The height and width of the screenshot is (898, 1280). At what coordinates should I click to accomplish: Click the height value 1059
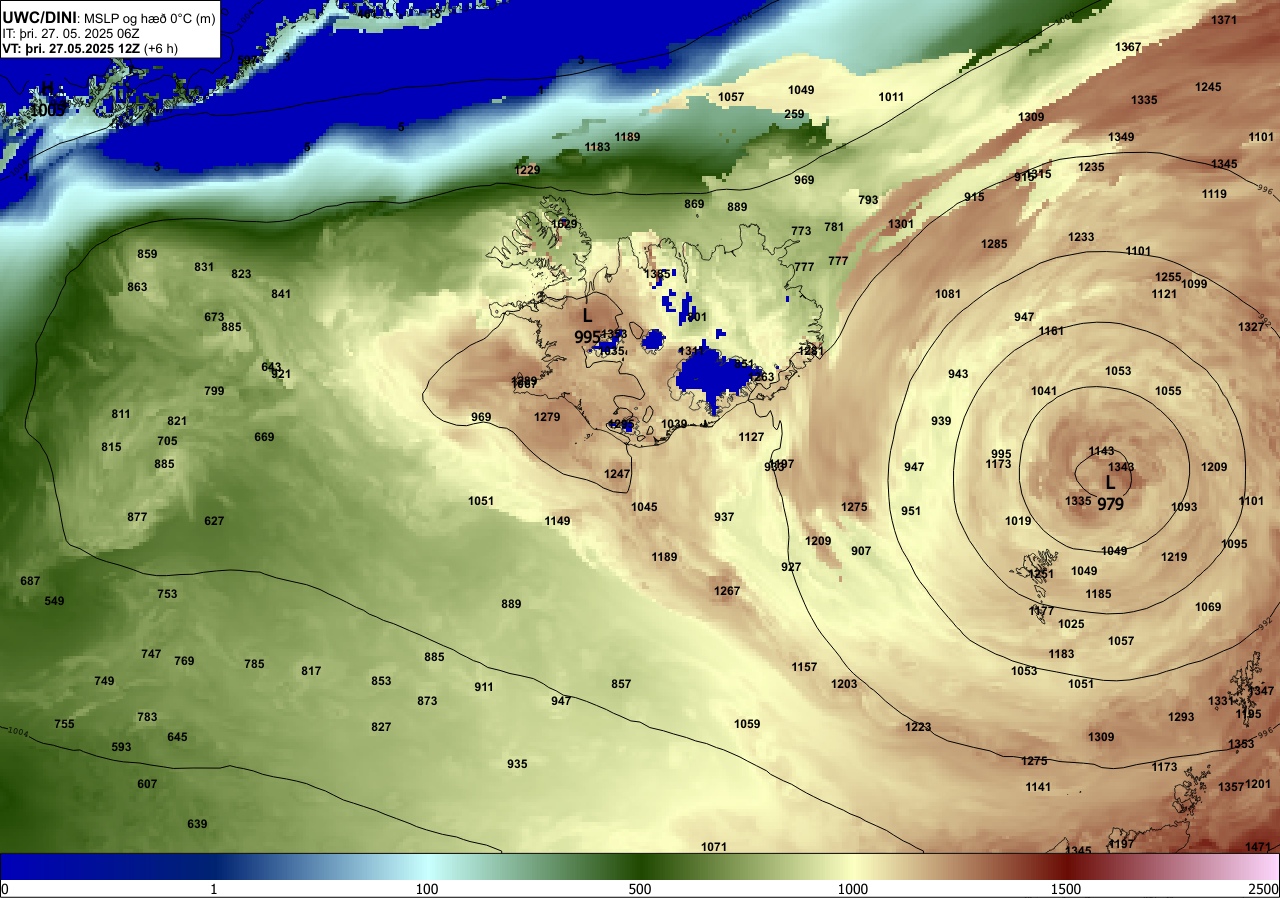coord(747,724)
